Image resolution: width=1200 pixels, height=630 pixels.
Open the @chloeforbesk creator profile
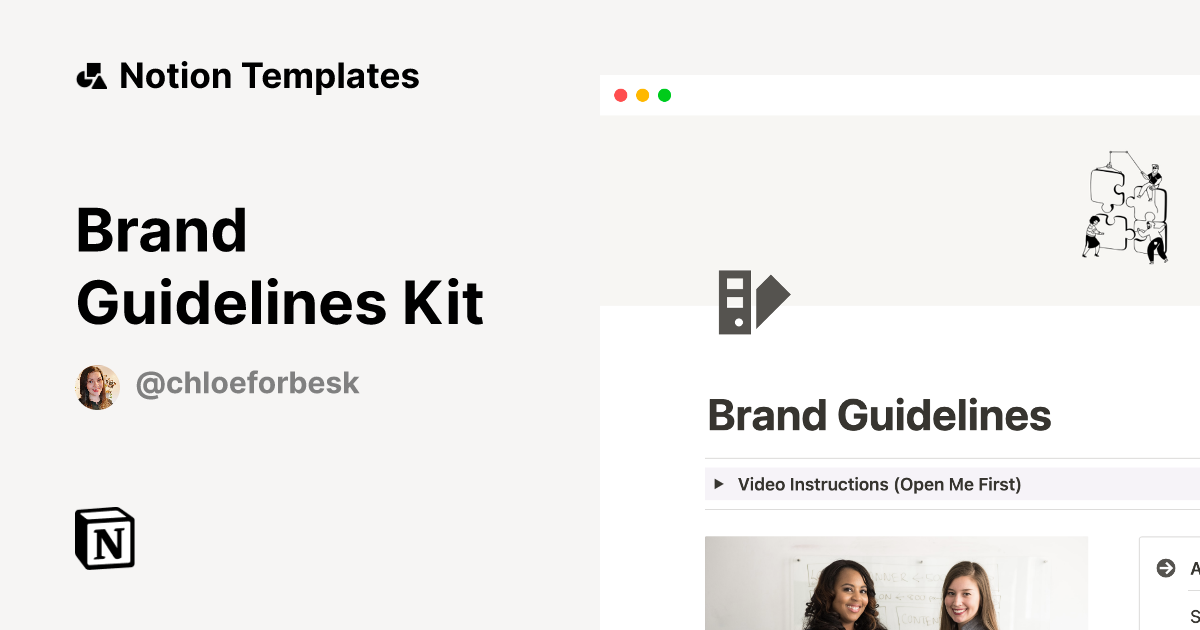pyautogui.click(x=247, y=383)
